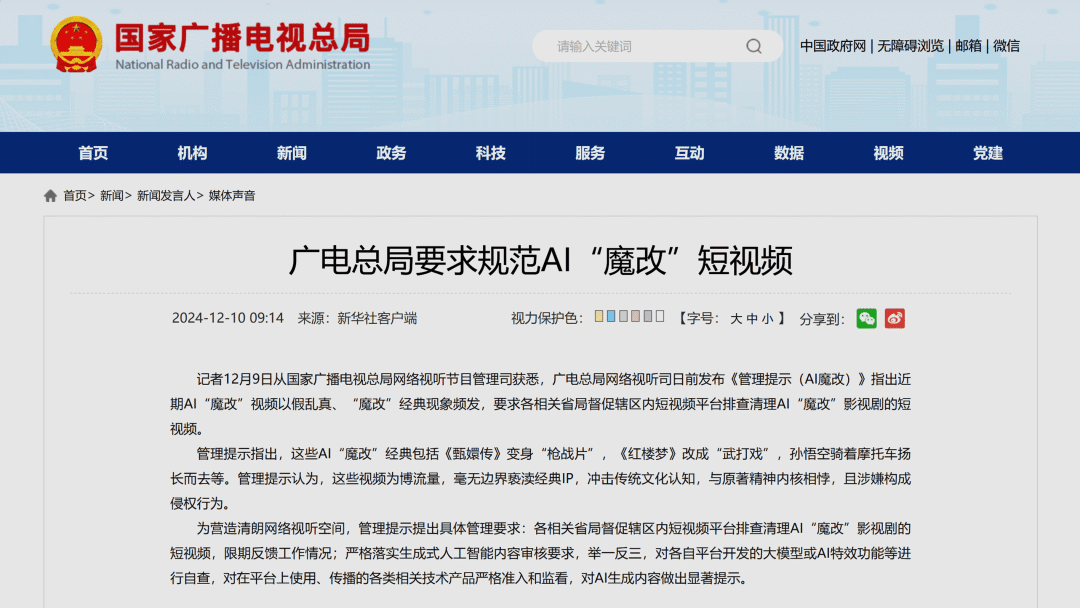The image size is (1080, 608).
Task: Click the 国家广播电视总局 site title
Action: (x=242, y=38)
